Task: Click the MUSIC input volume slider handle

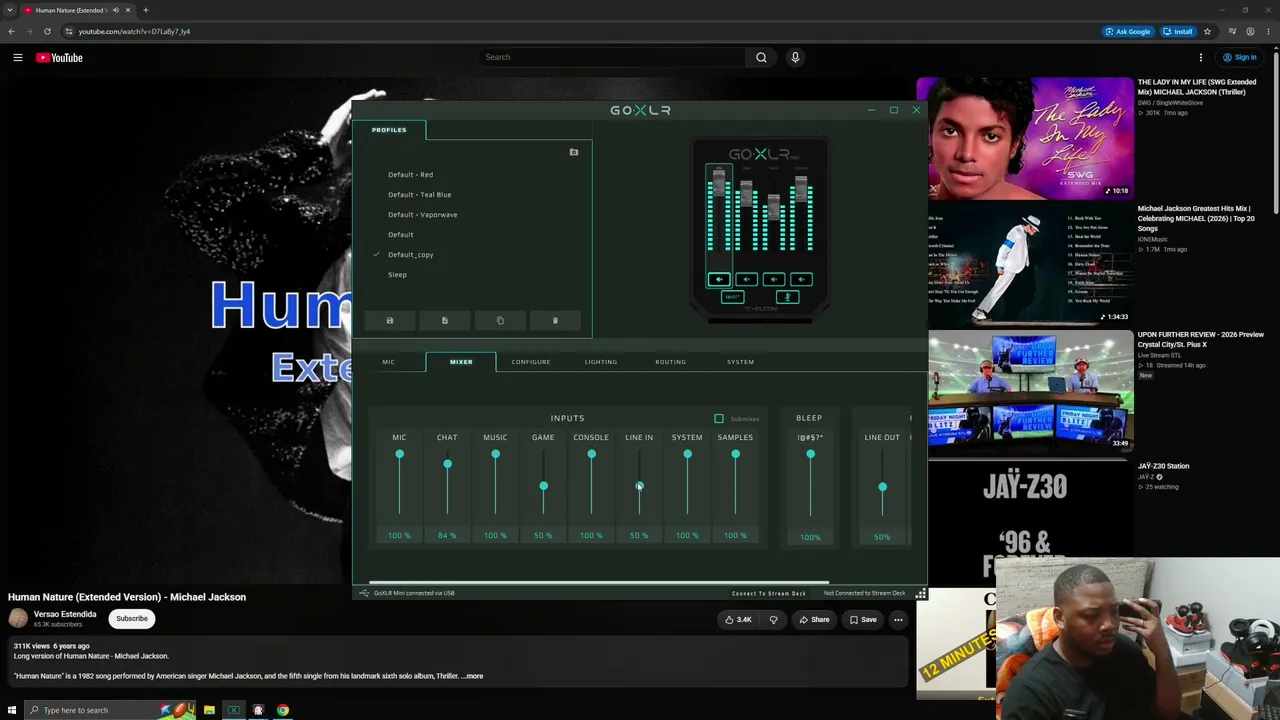Action: coord(495,455)
